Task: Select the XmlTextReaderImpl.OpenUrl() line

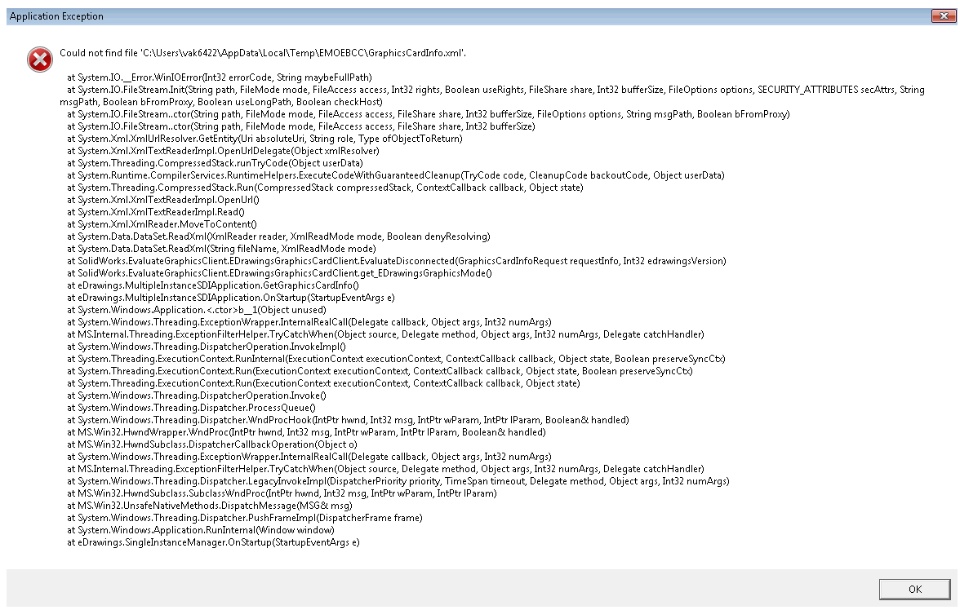Action: pos(163,200)
